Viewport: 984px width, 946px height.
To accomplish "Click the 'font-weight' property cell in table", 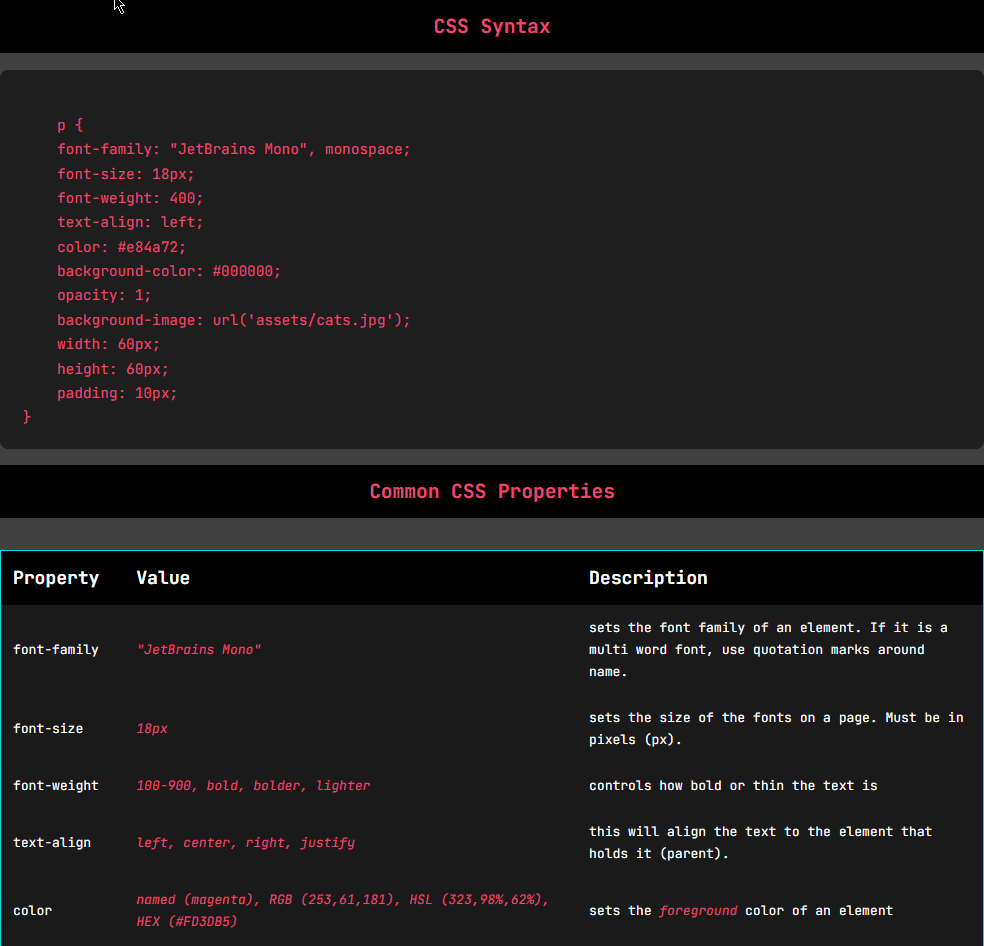I will pos(56,786).
